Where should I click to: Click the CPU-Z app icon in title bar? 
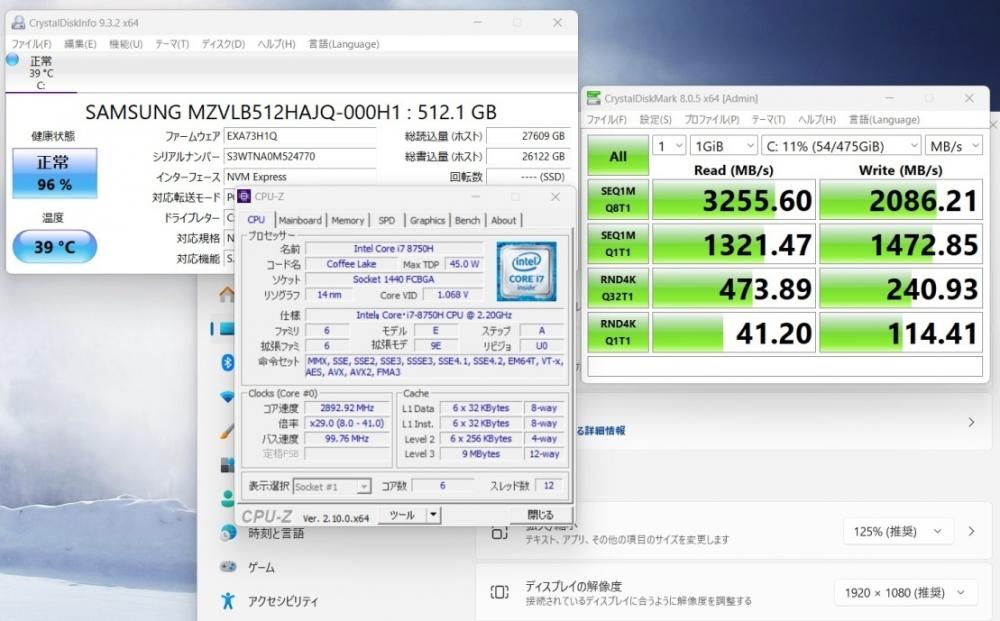[244, 196]
